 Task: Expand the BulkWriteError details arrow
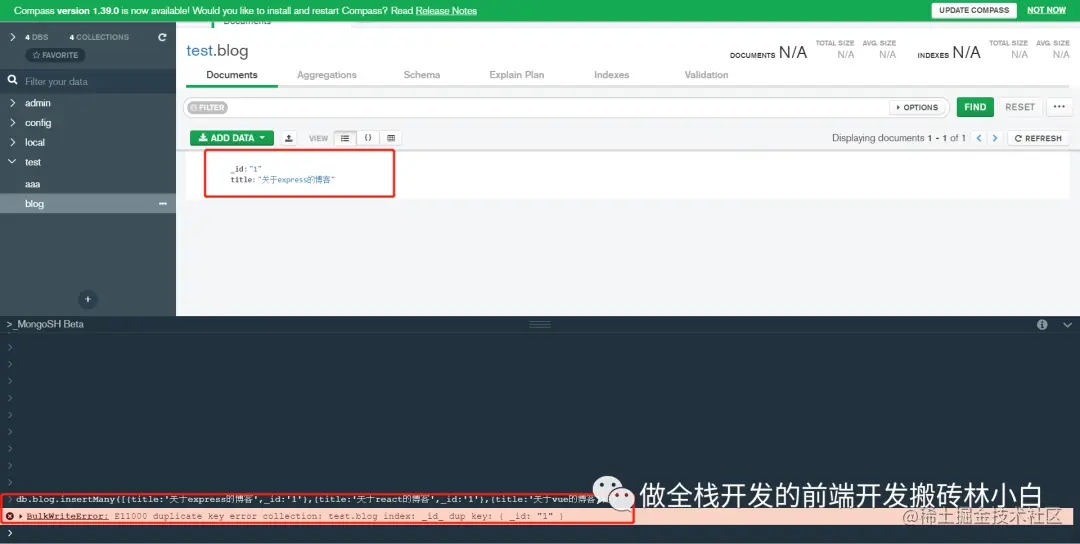pos(21,516)
